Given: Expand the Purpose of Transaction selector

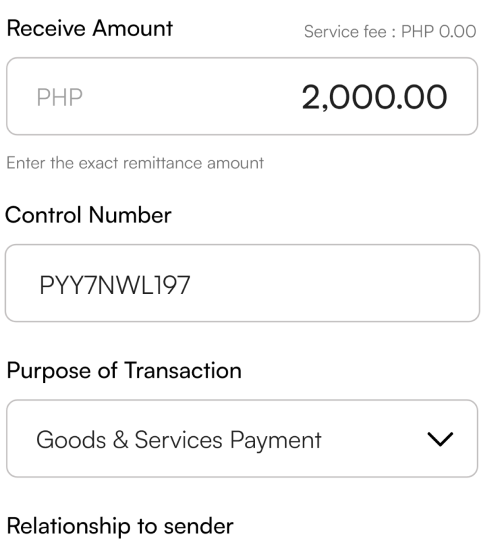Looking at the screenshot, I should [x=242, y=439].
